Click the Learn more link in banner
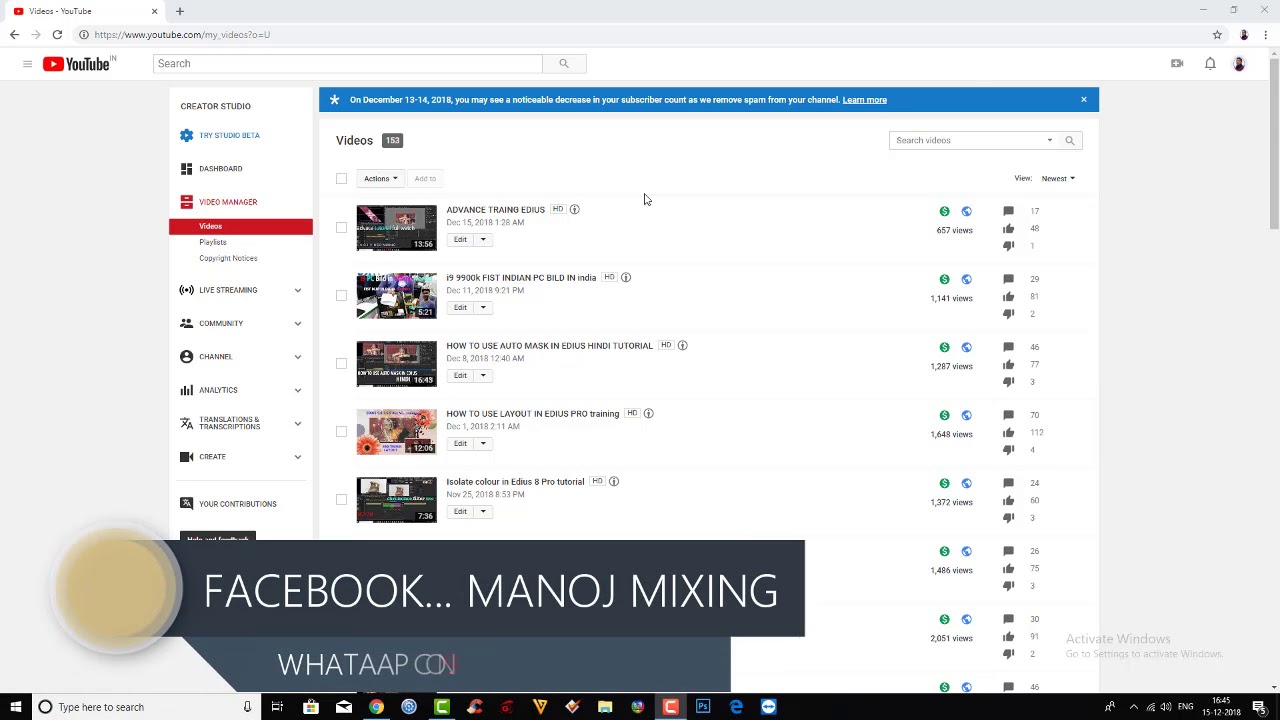The width and height of the screenshot is (1280, 720). (864, 100)
